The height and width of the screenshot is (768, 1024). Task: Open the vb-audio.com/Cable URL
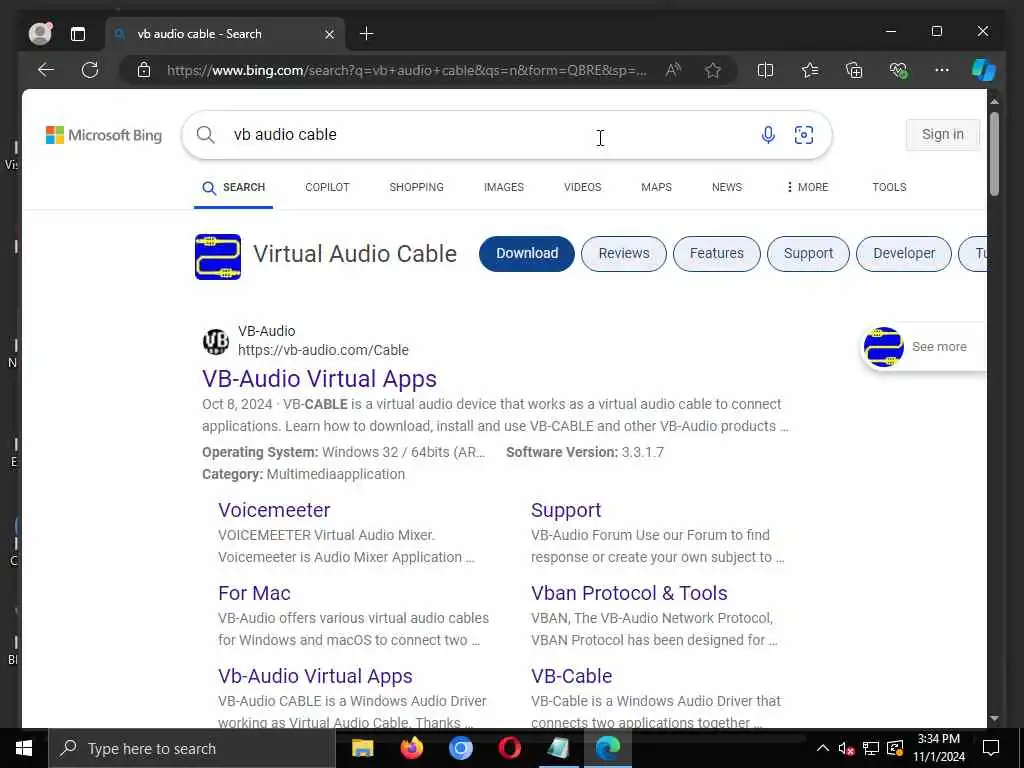(323, 350)
